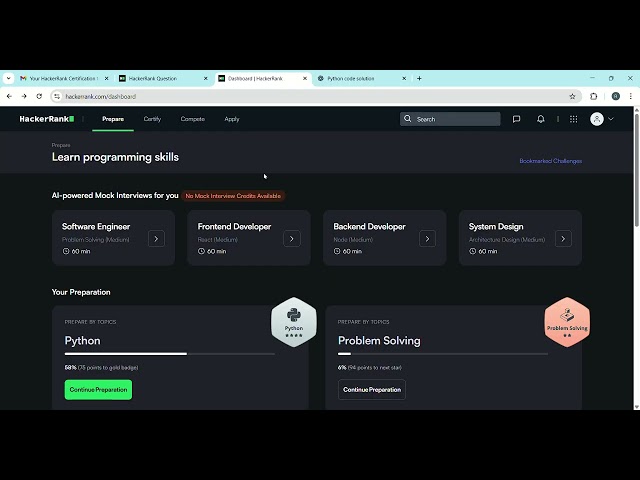Click the scrollbar down arrow

tap(636, 407)
